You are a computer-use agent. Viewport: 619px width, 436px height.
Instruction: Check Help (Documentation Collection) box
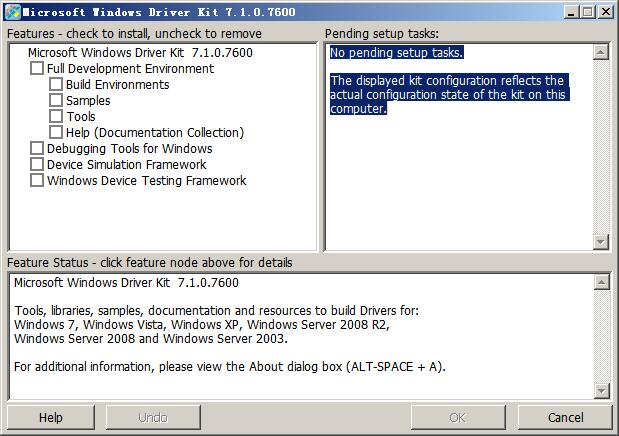(x=56, y=132)
